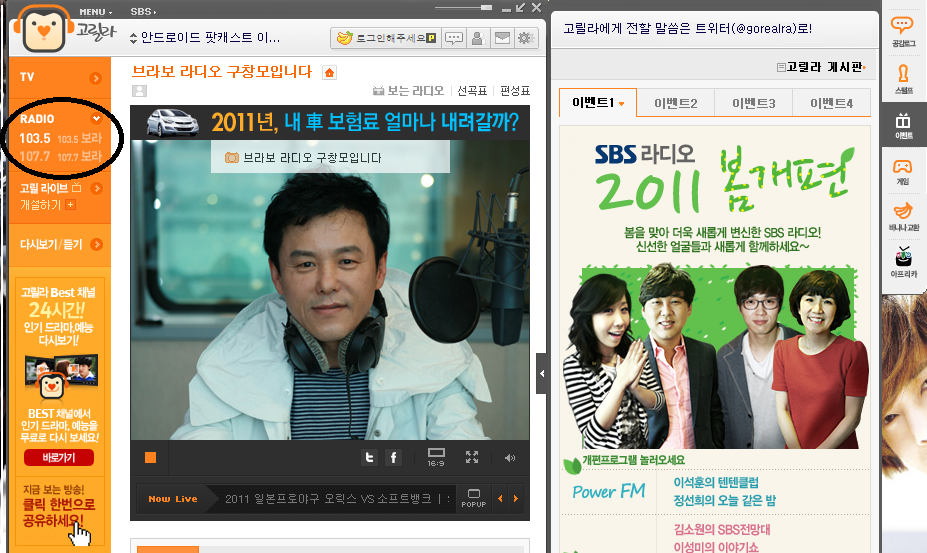
Task: Open 바나나 교환 banana icon
Action: click(903, 216)
